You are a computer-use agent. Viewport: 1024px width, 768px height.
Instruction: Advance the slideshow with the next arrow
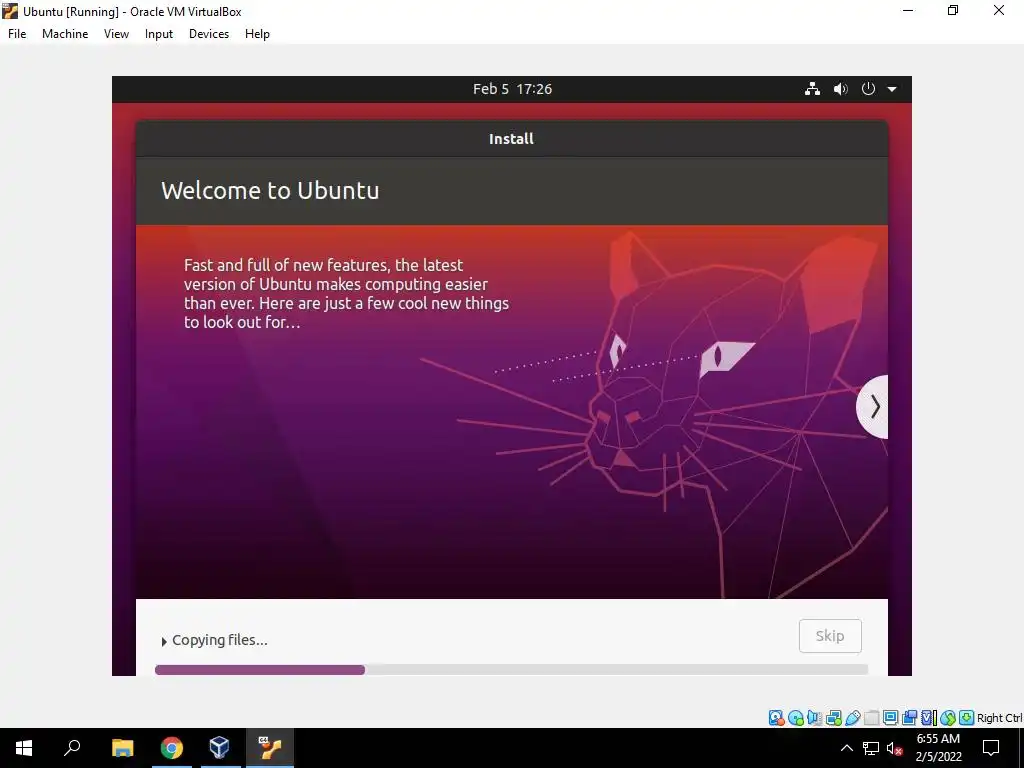click(873, 407)
